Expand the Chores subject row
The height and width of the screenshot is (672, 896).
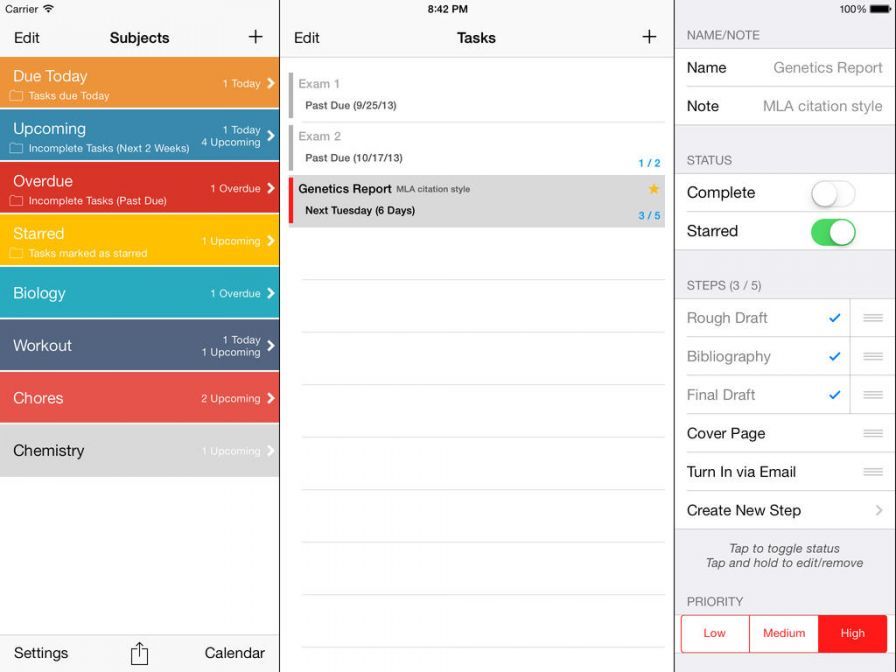tap(271, 398)
